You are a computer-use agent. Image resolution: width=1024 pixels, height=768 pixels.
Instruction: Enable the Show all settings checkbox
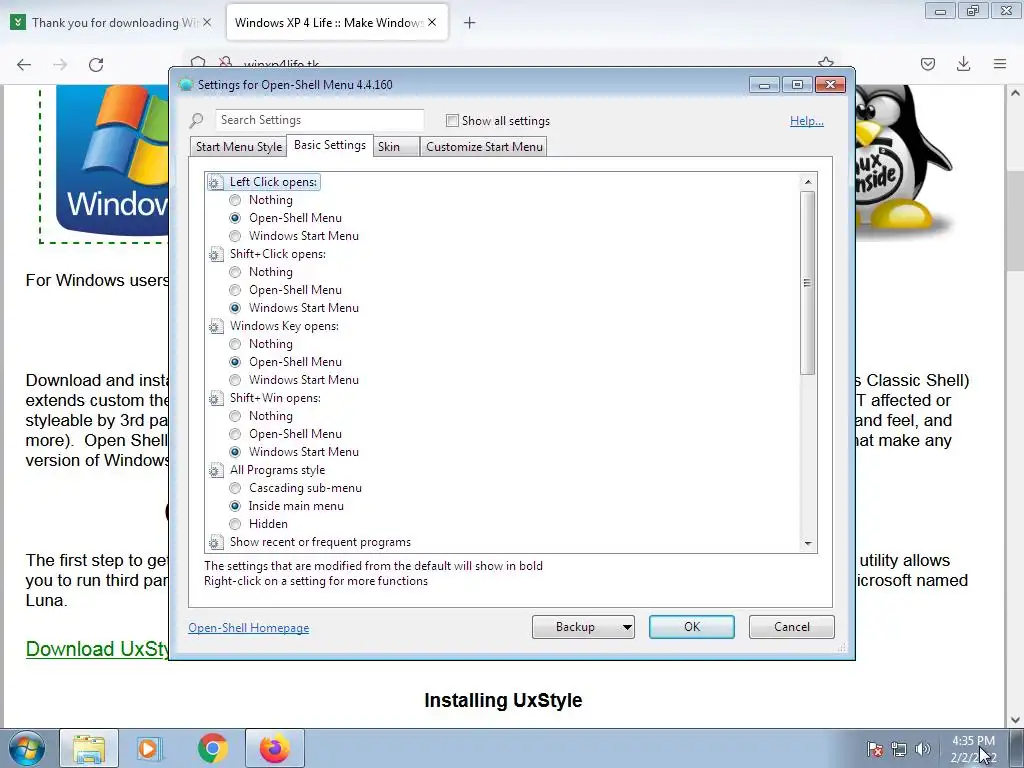click(x=452, y=121)
